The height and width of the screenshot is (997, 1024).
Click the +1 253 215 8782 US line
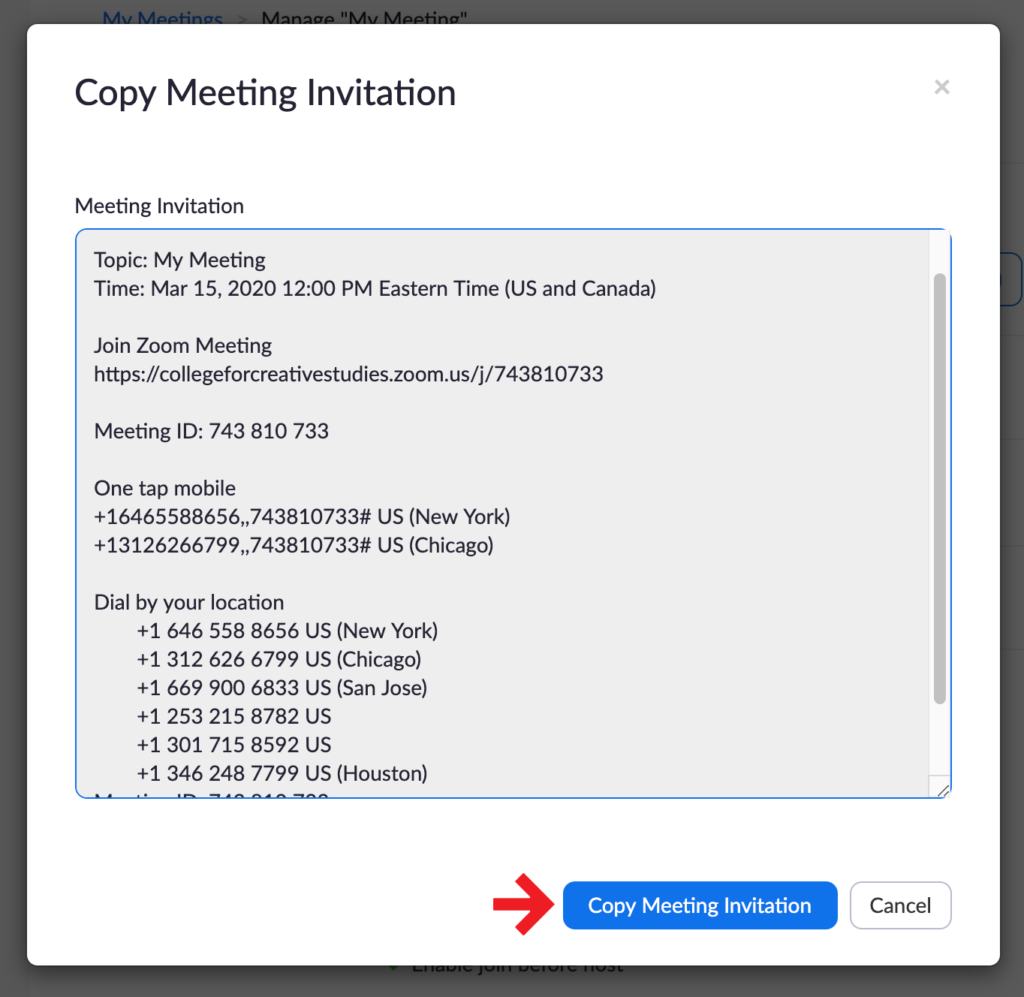click(x=234, y=717)
